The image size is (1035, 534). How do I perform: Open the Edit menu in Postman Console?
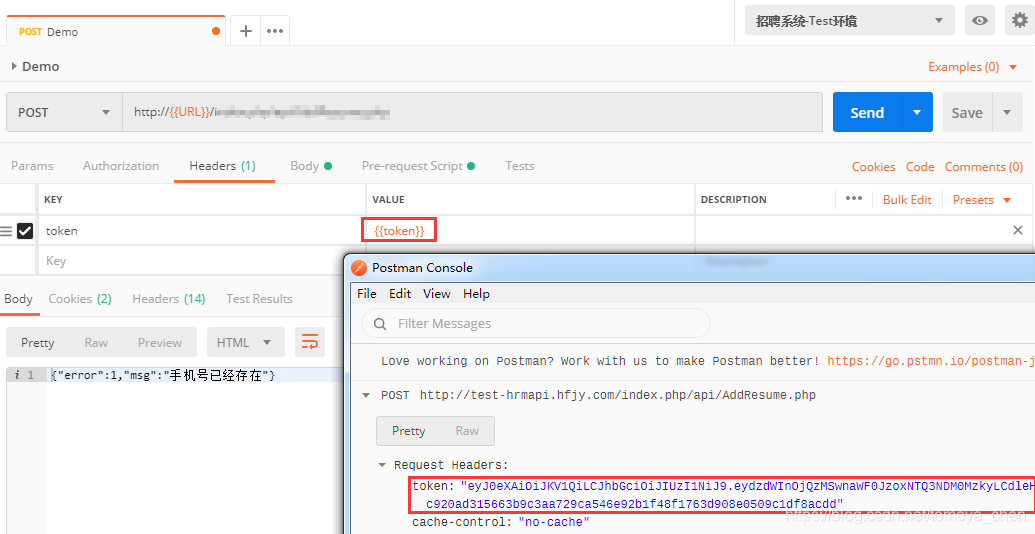coord(399,294)
